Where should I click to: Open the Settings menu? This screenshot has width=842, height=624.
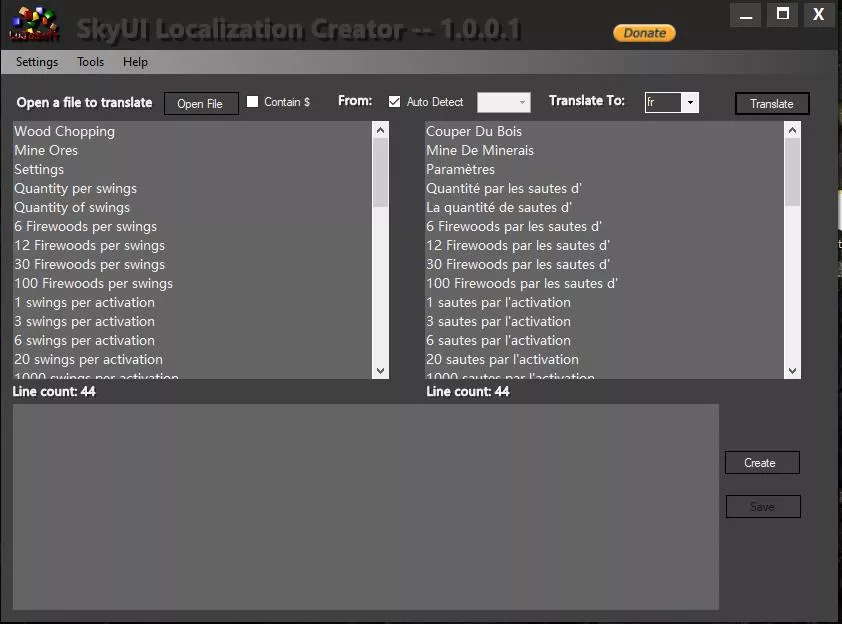coord(37,62)
